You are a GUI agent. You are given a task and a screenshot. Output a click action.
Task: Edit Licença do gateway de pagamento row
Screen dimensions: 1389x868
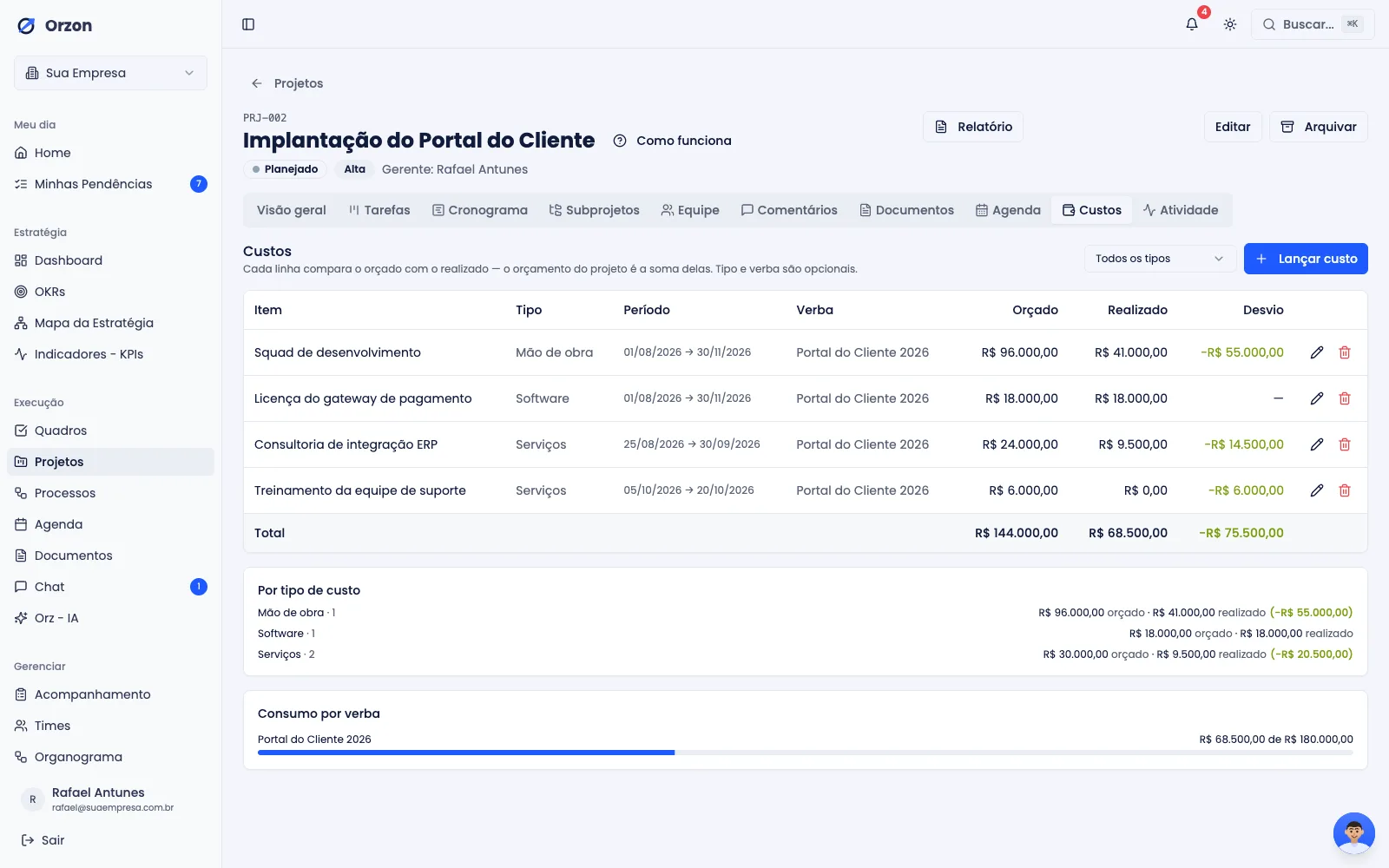pyautogui.click(x=1317, y=398)
